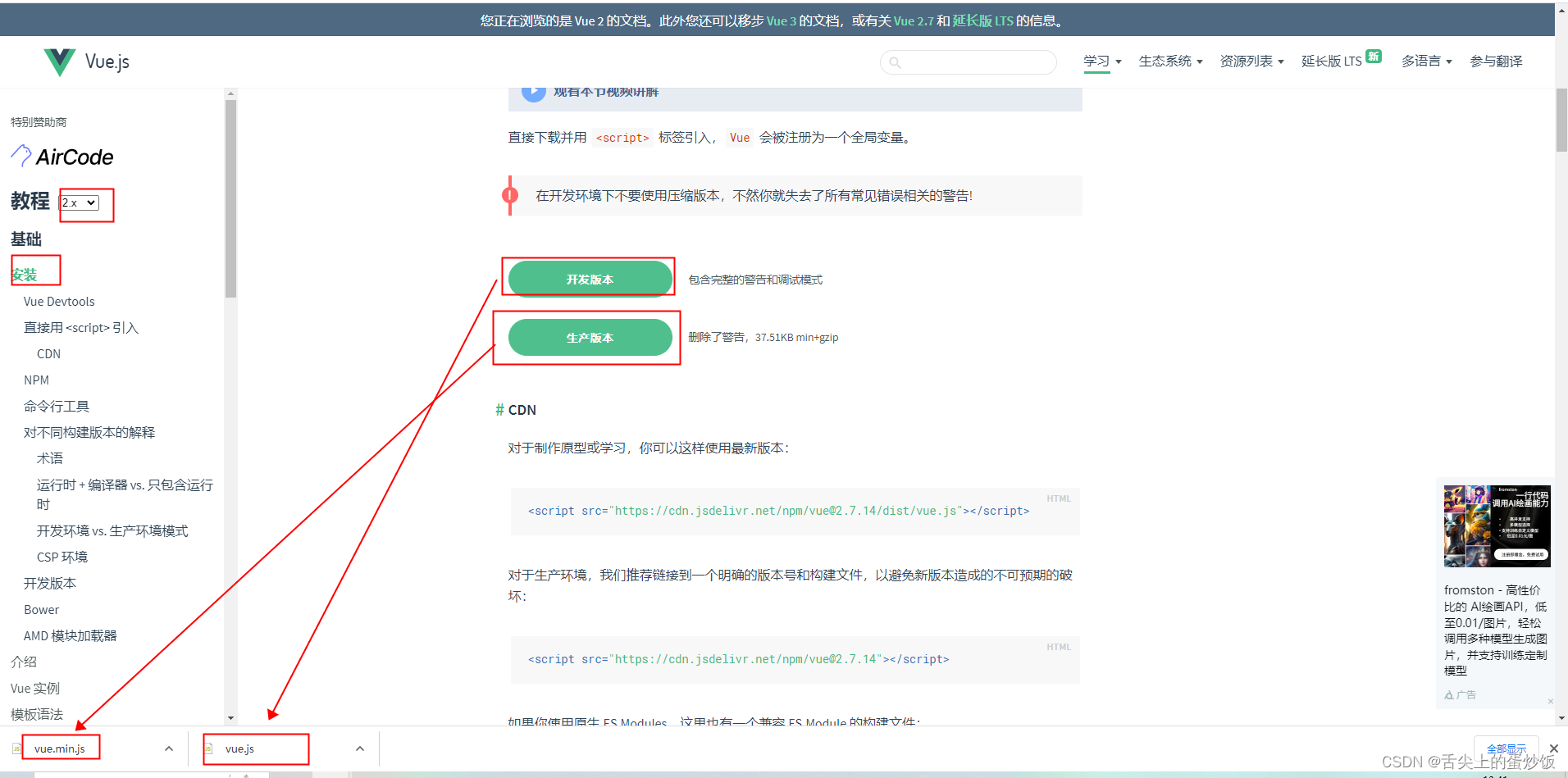The image size is (1568, 778).
Task: Go to 直接用 <script> 引入 section
Action: point(81,328)
